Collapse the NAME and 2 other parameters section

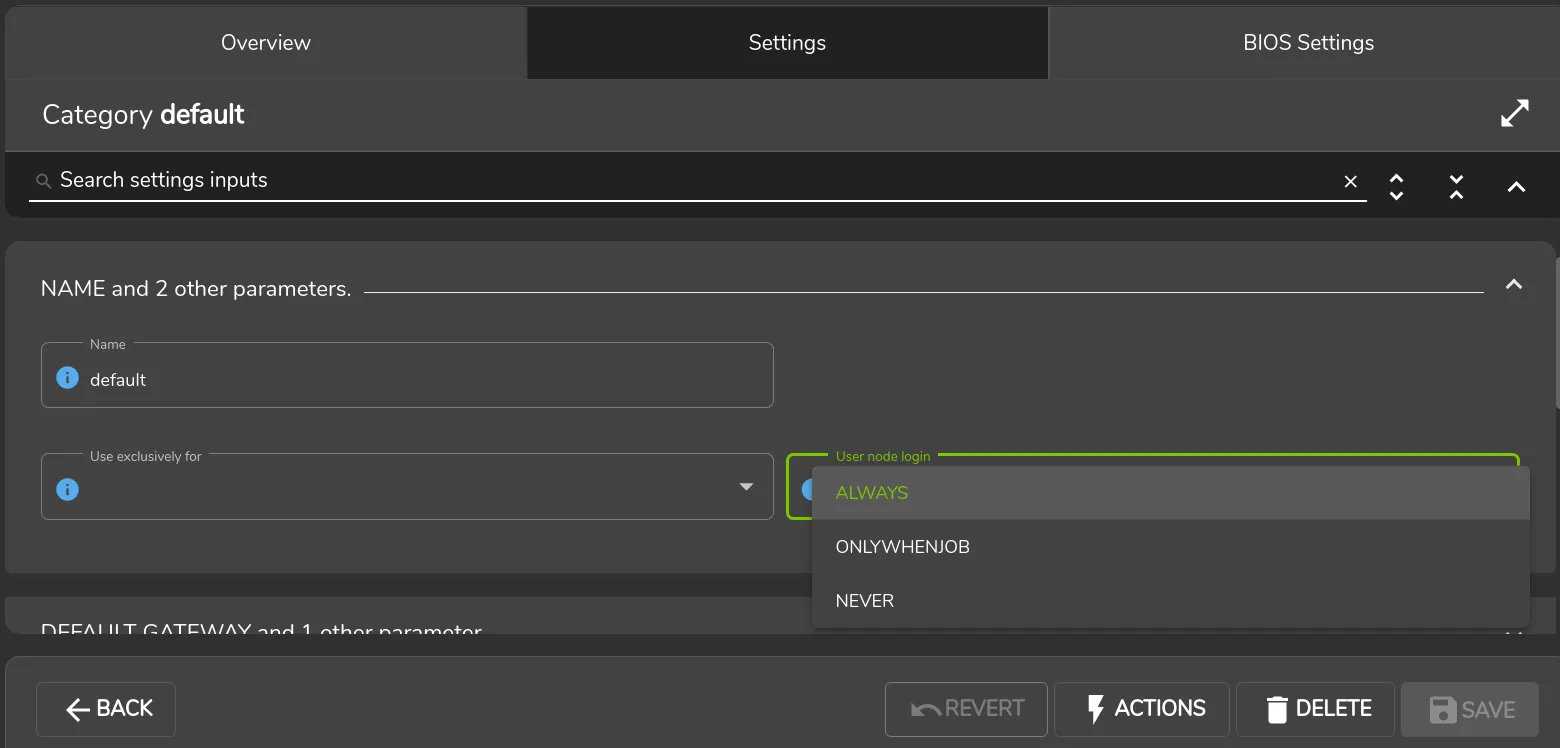tap(1514, 285)
